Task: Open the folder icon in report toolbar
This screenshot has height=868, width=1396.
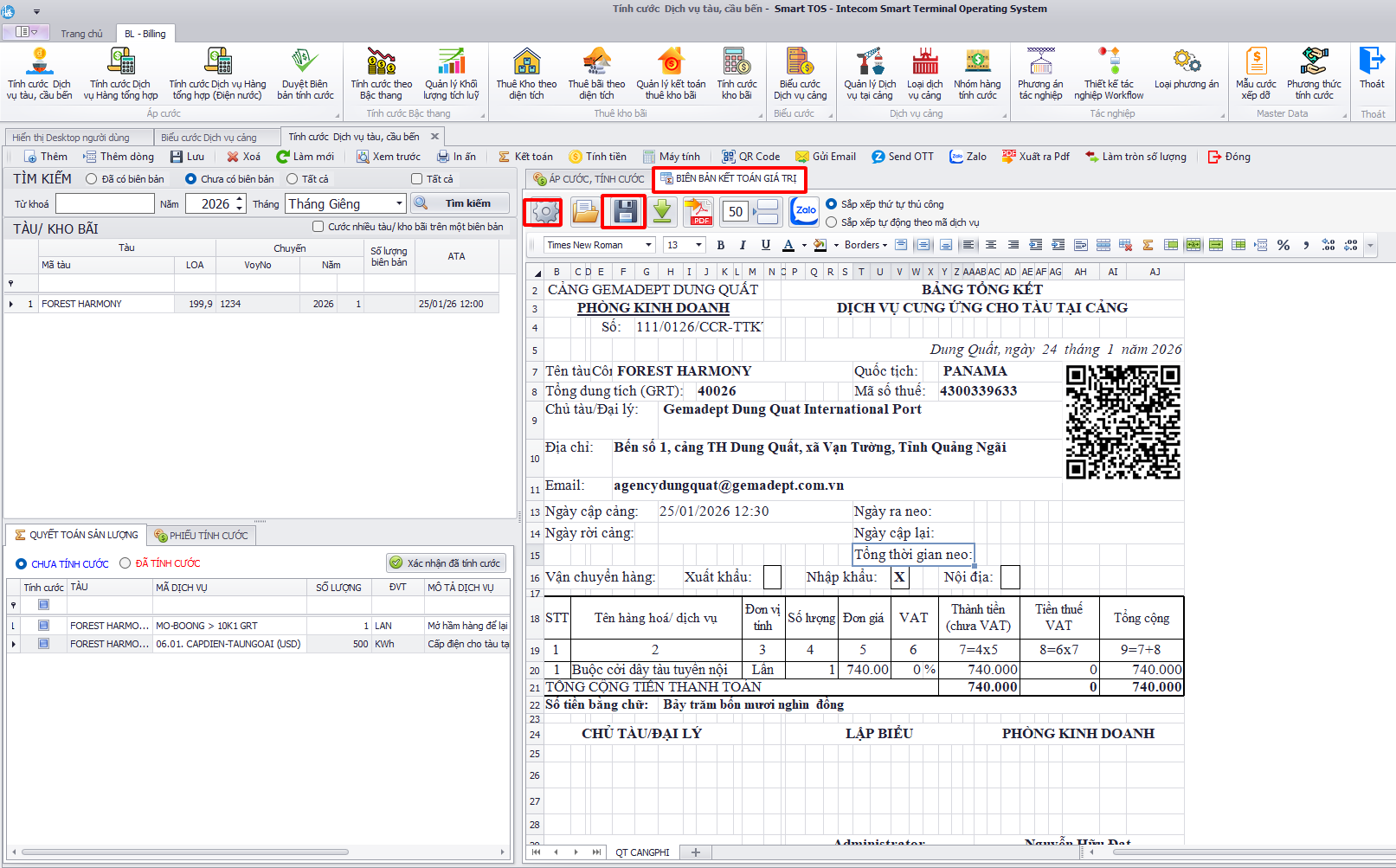Action: (x=585, y=212)
